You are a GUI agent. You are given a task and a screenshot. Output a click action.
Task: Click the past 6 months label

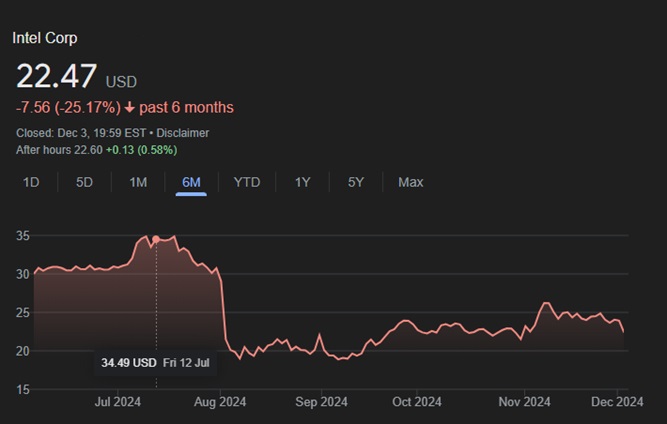coord(186,108)
